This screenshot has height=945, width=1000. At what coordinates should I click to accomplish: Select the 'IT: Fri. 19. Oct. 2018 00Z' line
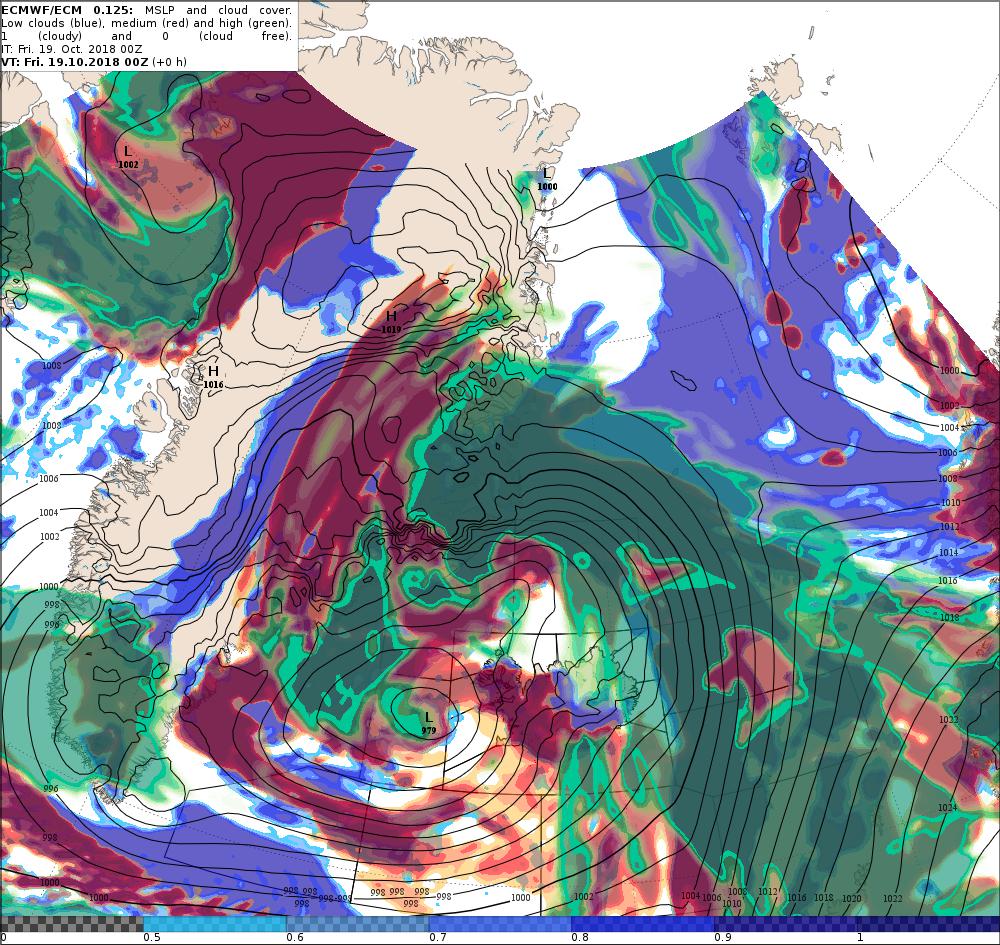[x=71, y=49]
